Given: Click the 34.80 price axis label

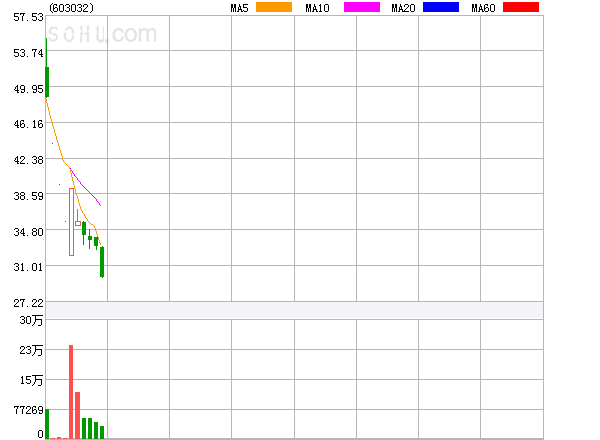Looking at the screenshot, I should click(28, 232).
